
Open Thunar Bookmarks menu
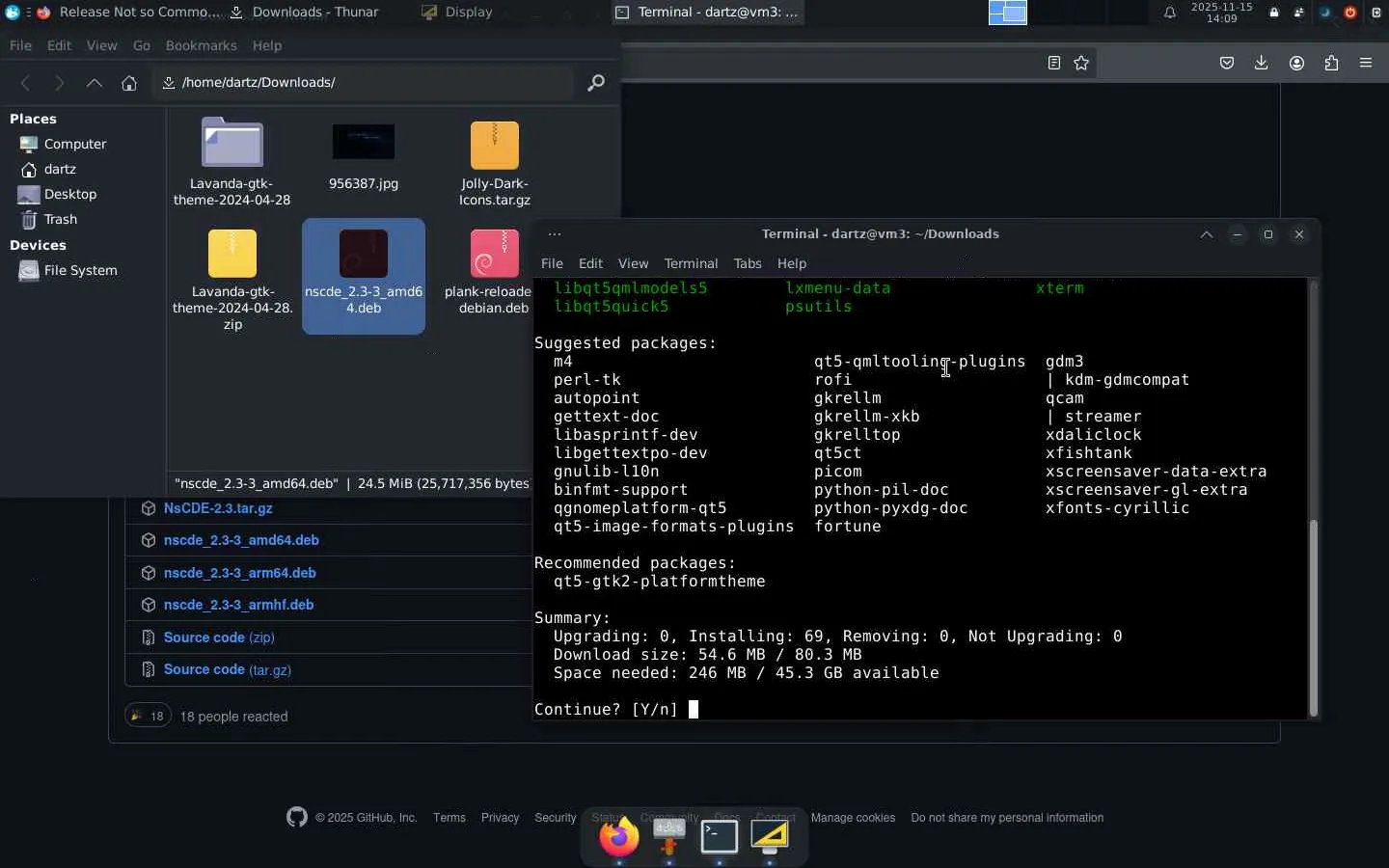pyautogui.click(x=201, y=45)
